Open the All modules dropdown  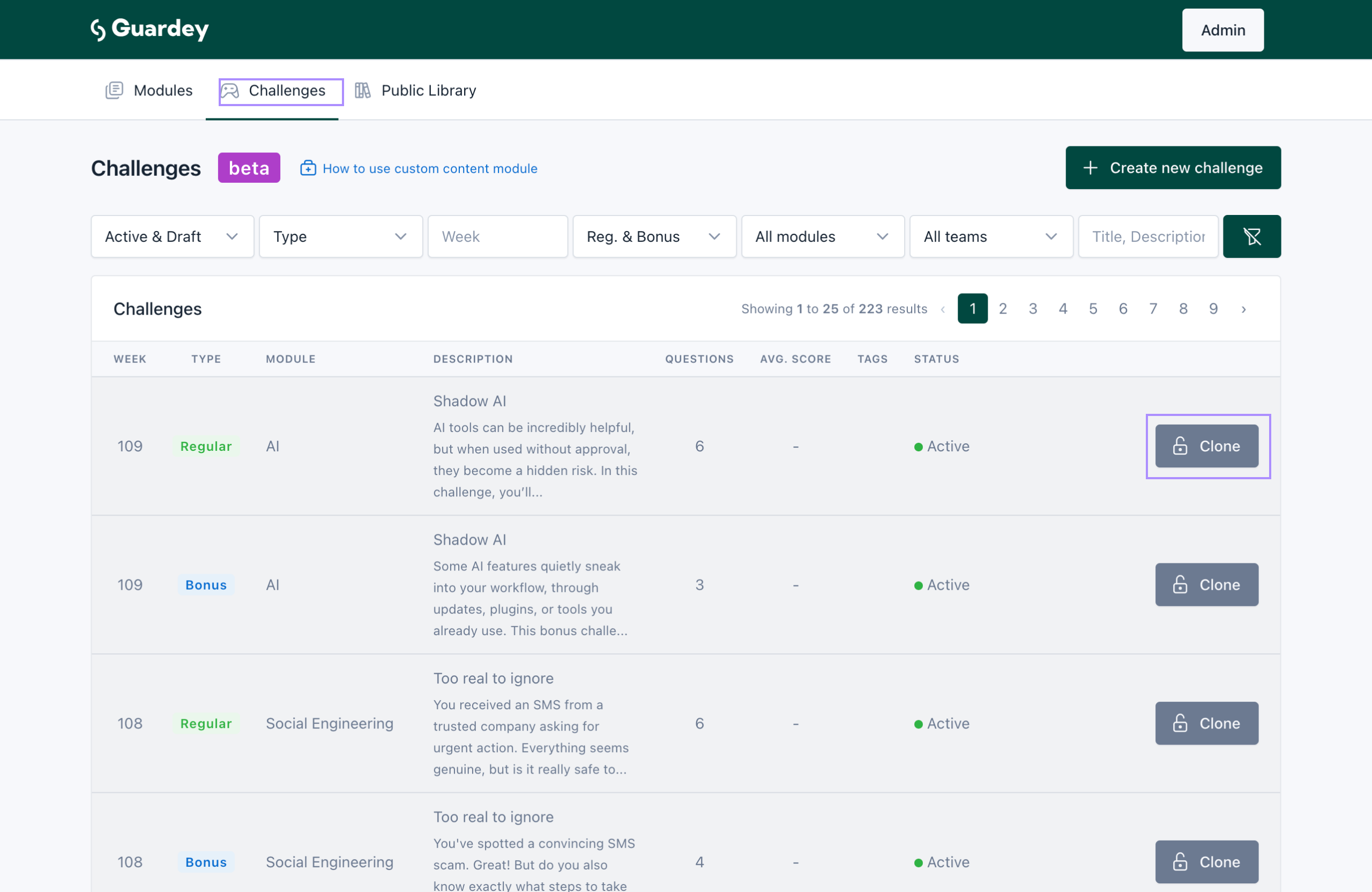tap(822, 236)
